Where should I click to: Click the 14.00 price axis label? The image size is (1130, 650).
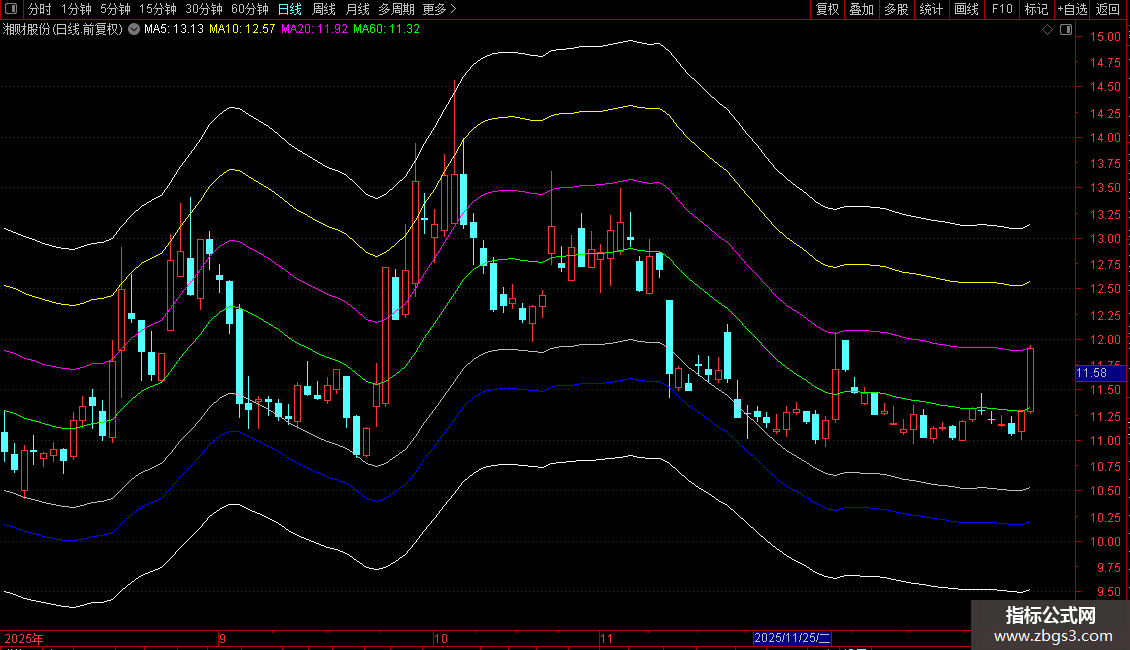[1105, 138]
